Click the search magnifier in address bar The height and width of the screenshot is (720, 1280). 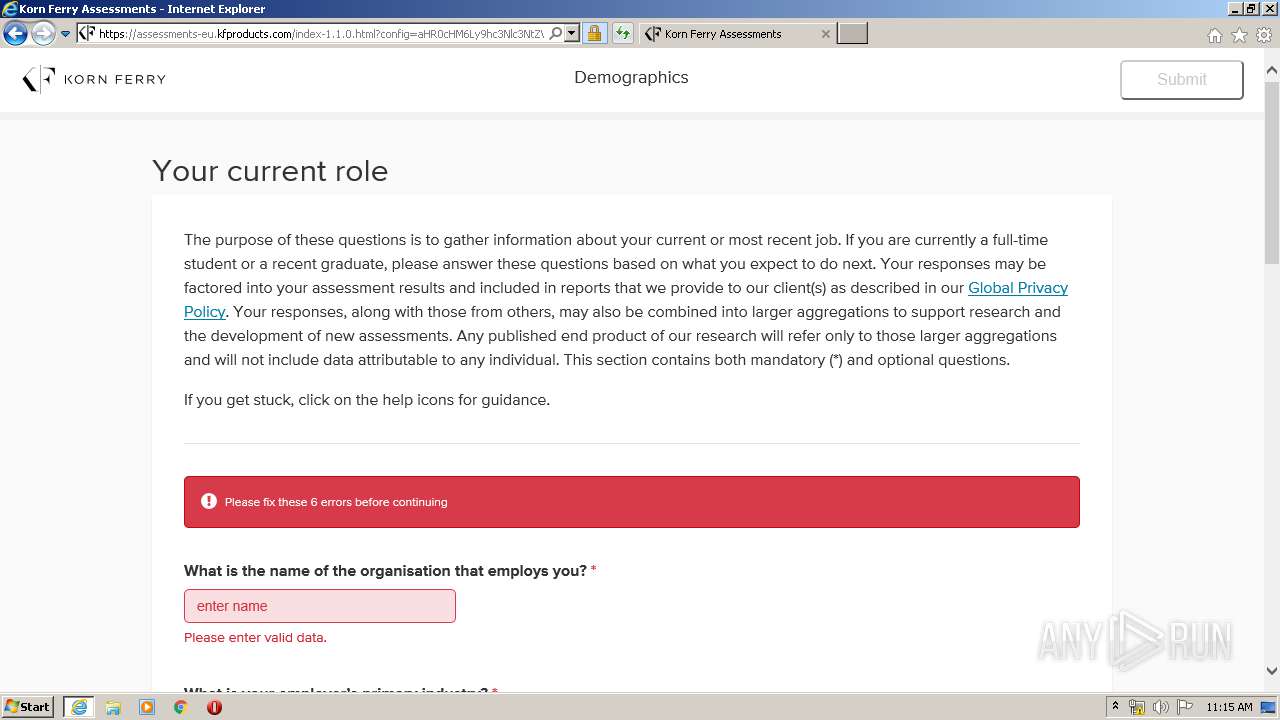[x=556, y=33]
